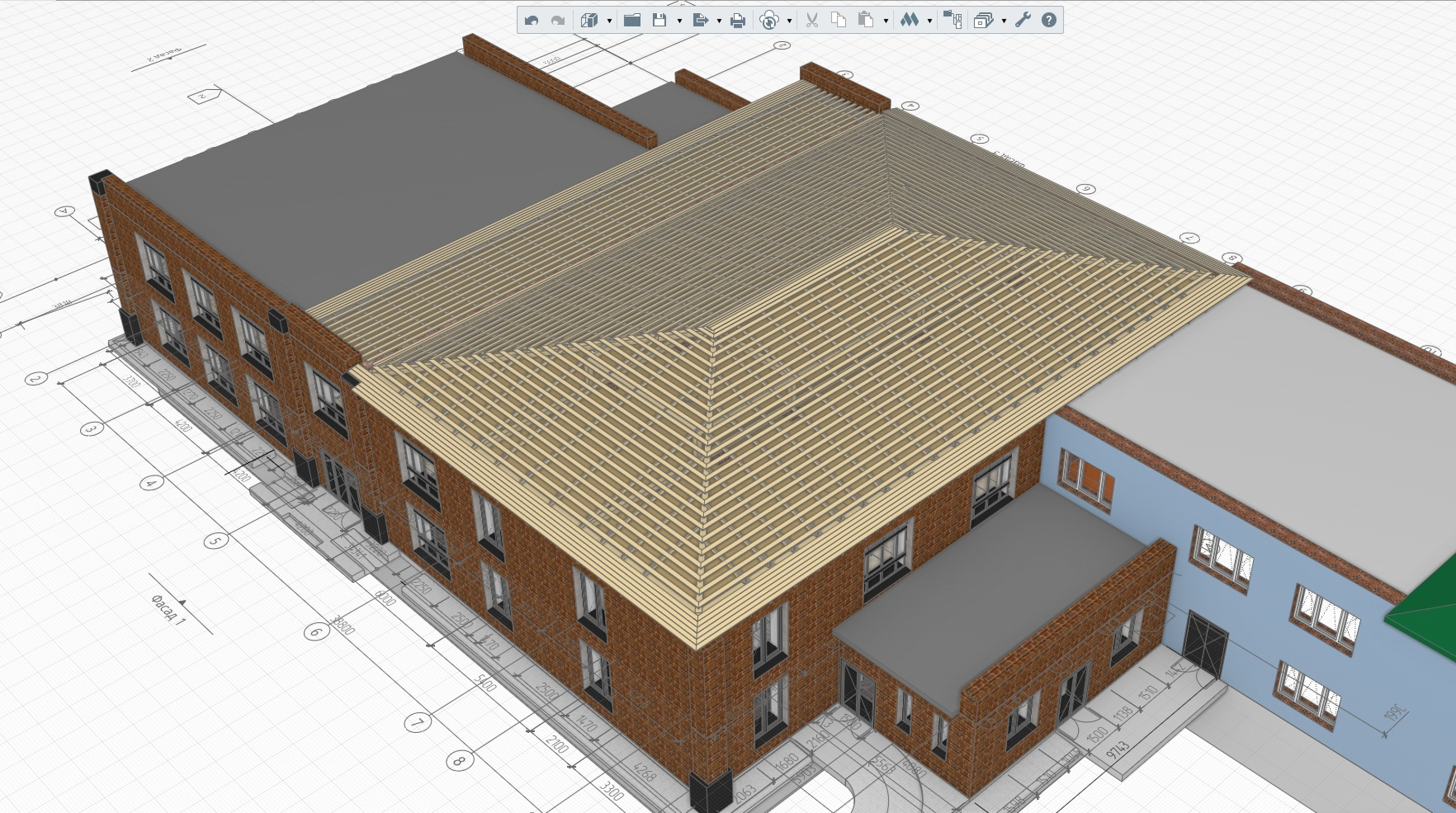Open settings with the wrench icon

tap(1023, 21)
